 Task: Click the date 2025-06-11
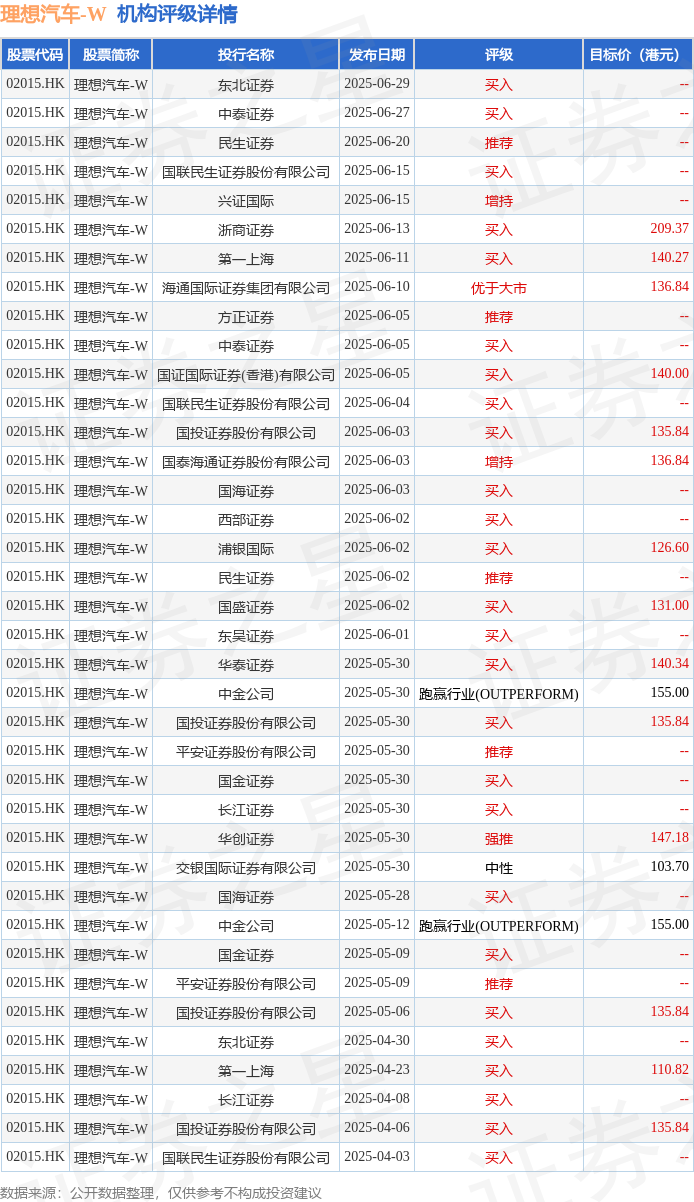[x=377, y=258]
